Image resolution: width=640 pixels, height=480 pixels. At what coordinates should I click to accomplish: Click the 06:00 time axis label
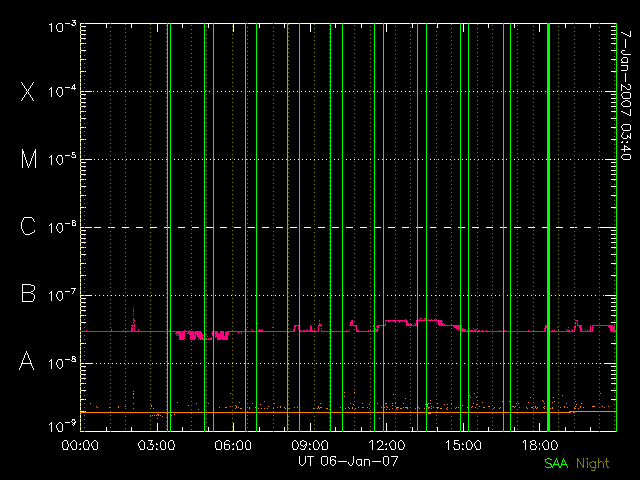(233, 444)
